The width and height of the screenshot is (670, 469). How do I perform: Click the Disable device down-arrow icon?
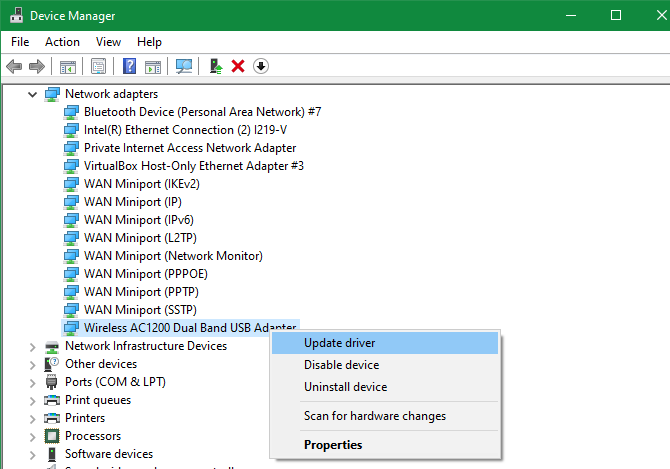261,66
